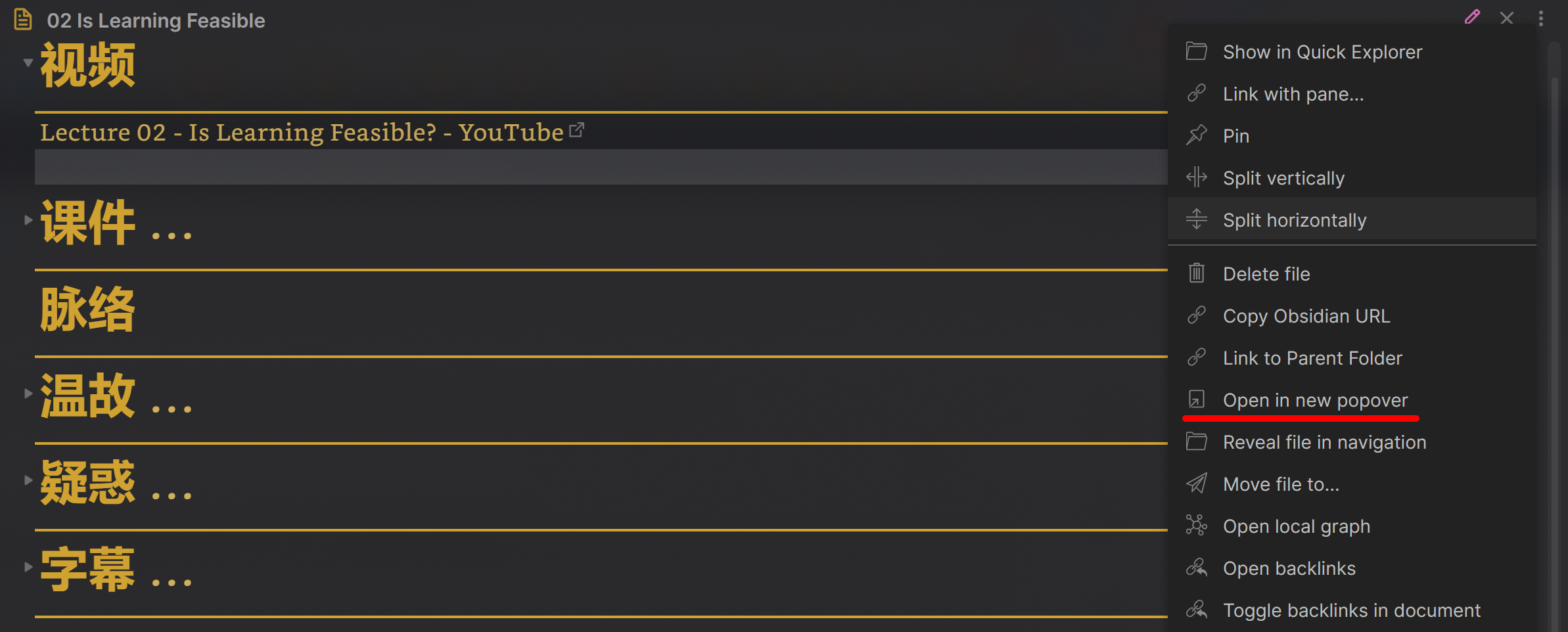The height and width of the screenshot is (632, 1568).
Task: Click the folder icon for Show in Quick Explorer
Action: pyautogui.click(x=1197, y=51)
